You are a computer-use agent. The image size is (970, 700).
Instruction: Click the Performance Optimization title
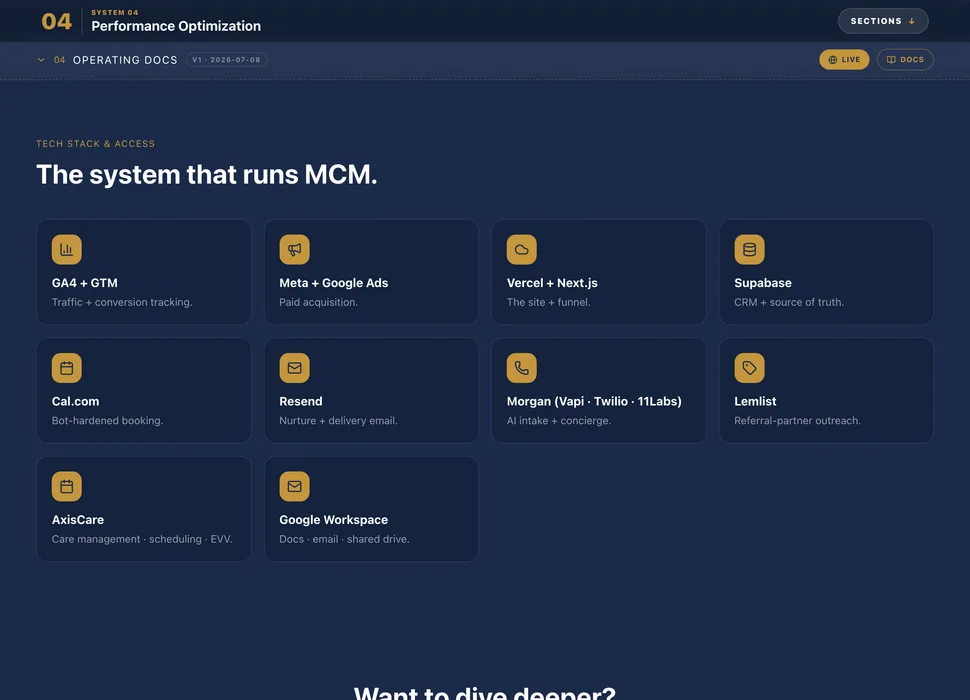coord(176,26)
